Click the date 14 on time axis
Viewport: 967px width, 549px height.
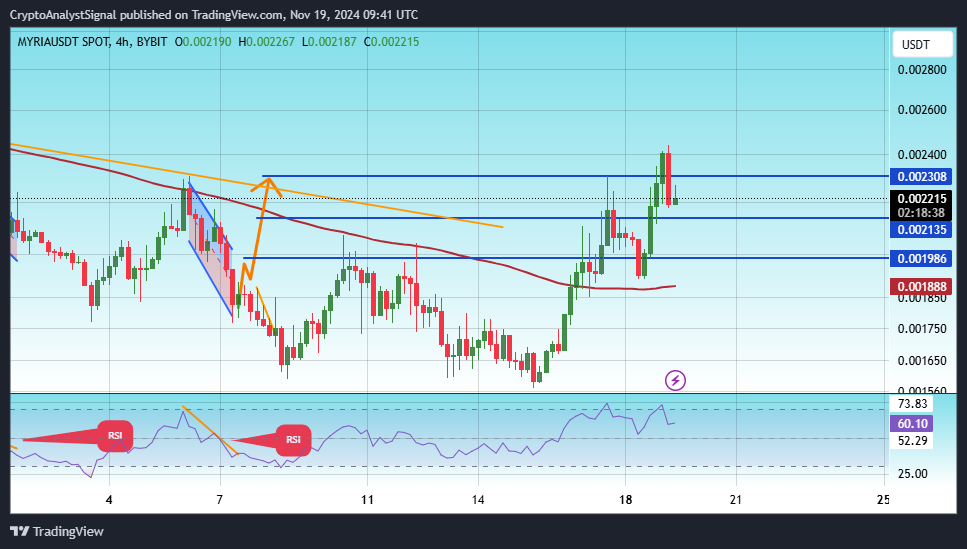tap(477, 499)
